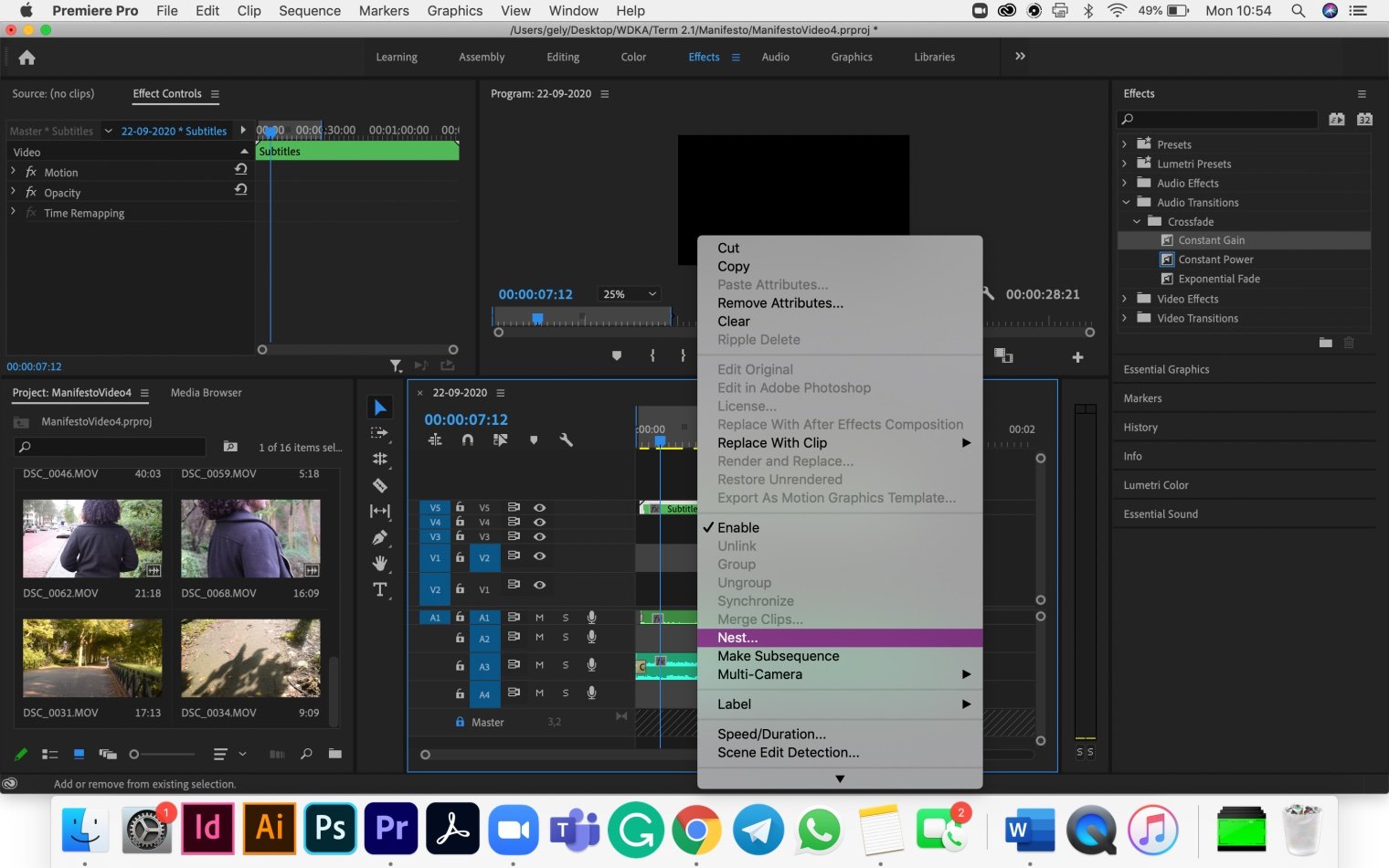Open Program monitor Button Editor plus
This screenshot has height=868, width=1389.
pyautogui.click(x=1077, y=357)
